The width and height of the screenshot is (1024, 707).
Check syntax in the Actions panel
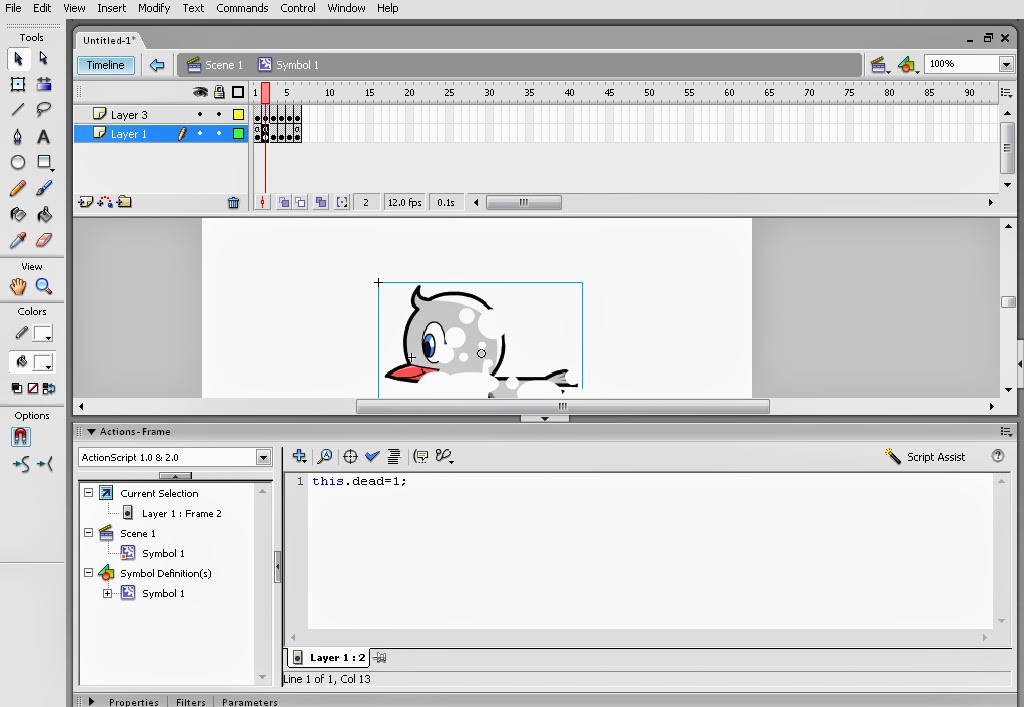372,456
